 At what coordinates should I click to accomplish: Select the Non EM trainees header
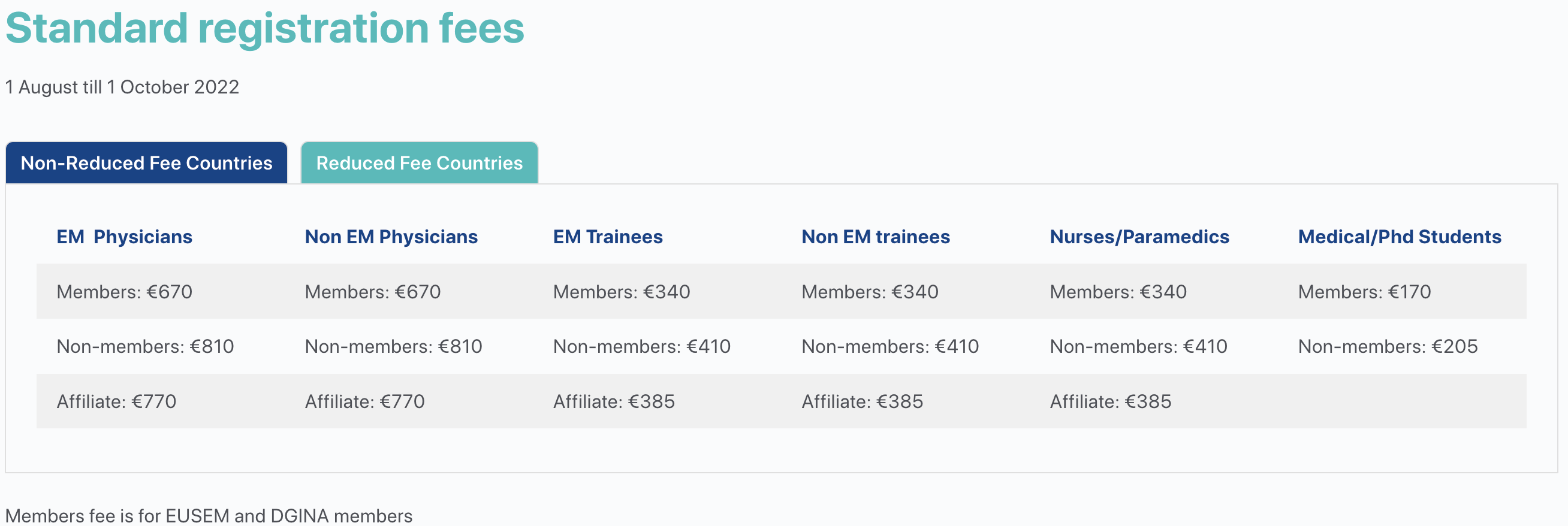coord(875,237)
